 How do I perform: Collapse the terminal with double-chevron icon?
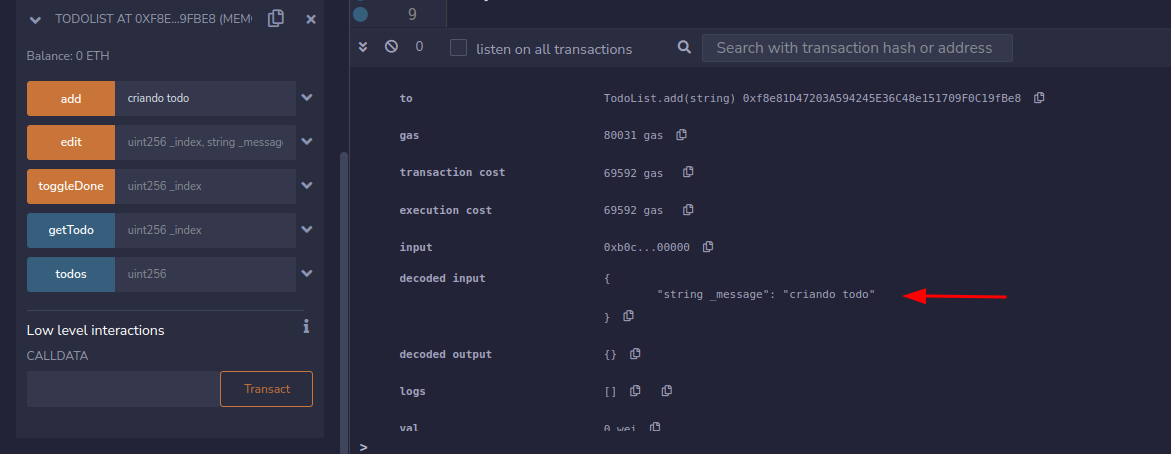coord(363,47)
